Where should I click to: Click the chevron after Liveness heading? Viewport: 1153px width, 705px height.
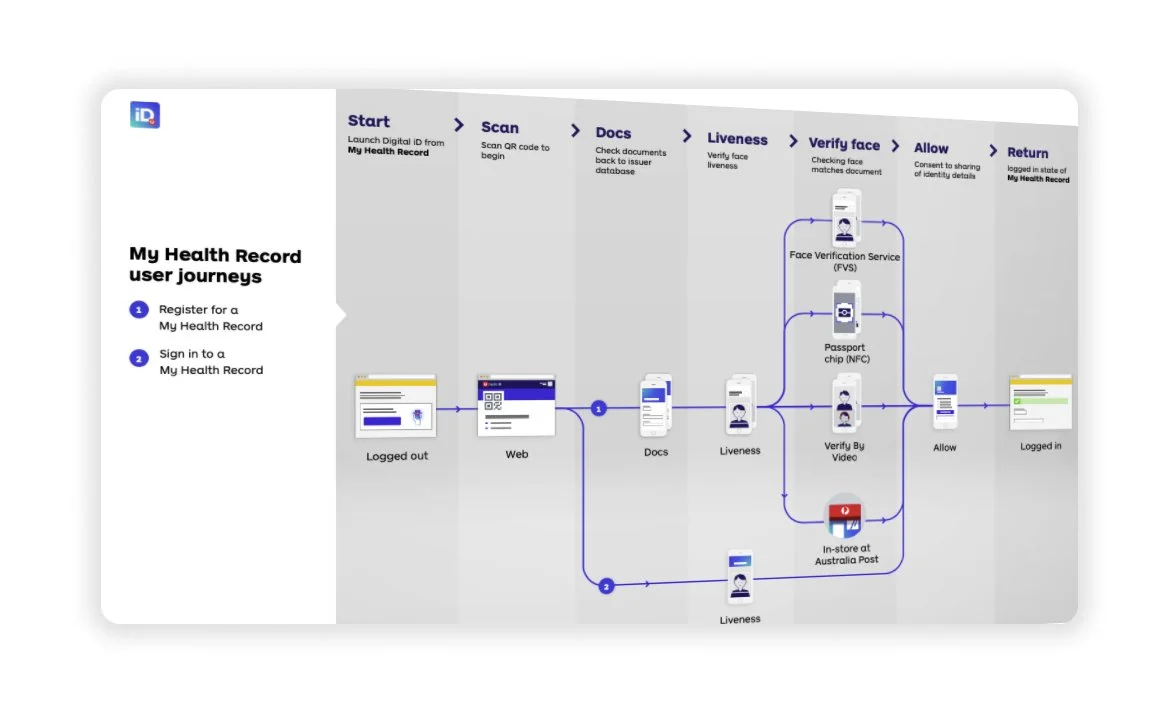tap(793, 141)
